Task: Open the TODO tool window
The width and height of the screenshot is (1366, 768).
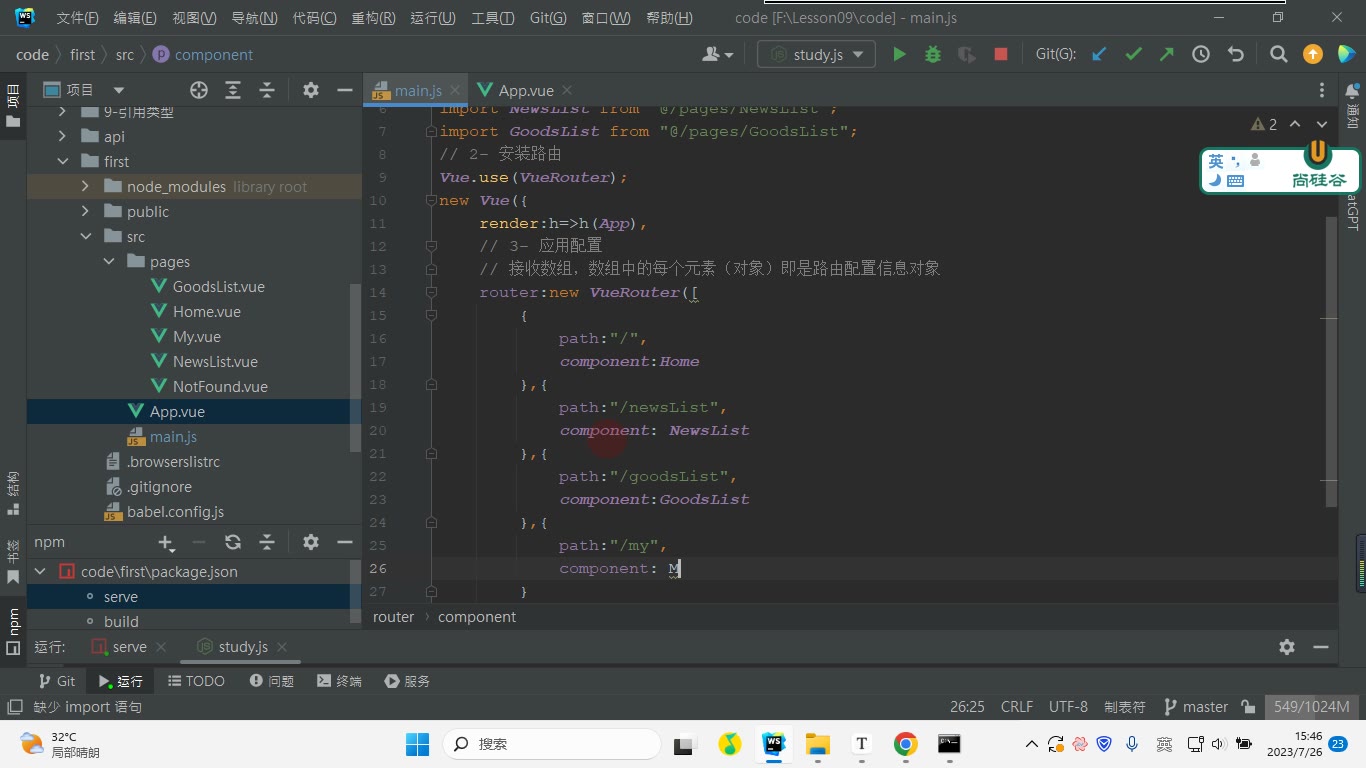Action: 196,681
